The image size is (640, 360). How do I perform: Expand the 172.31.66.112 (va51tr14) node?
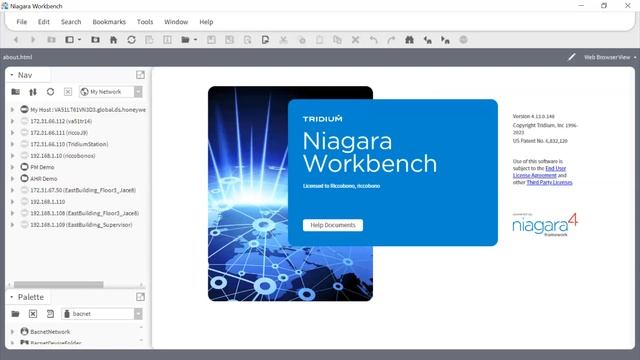click(x=12, y=121)
